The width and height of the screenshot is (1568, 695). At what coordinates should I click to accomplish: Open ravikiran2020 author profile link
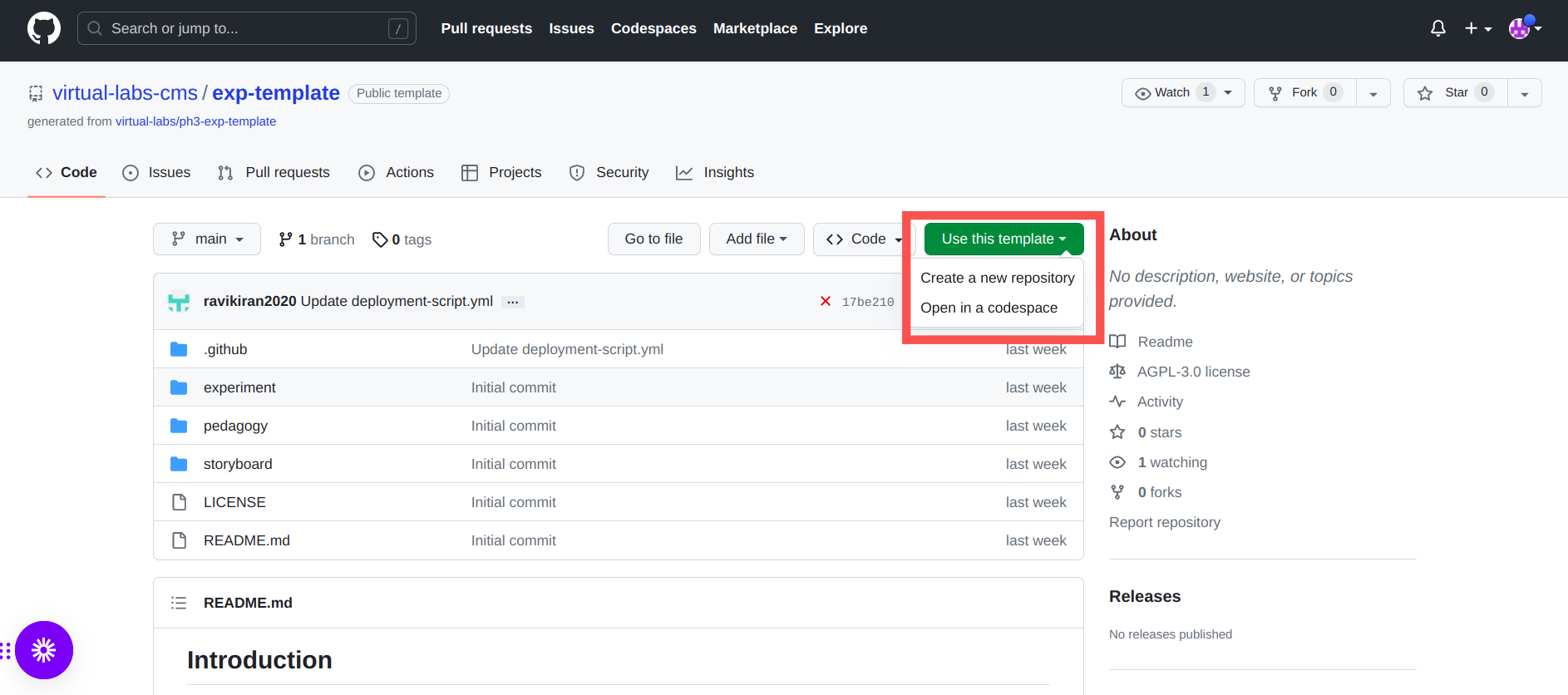pos(249,301)
